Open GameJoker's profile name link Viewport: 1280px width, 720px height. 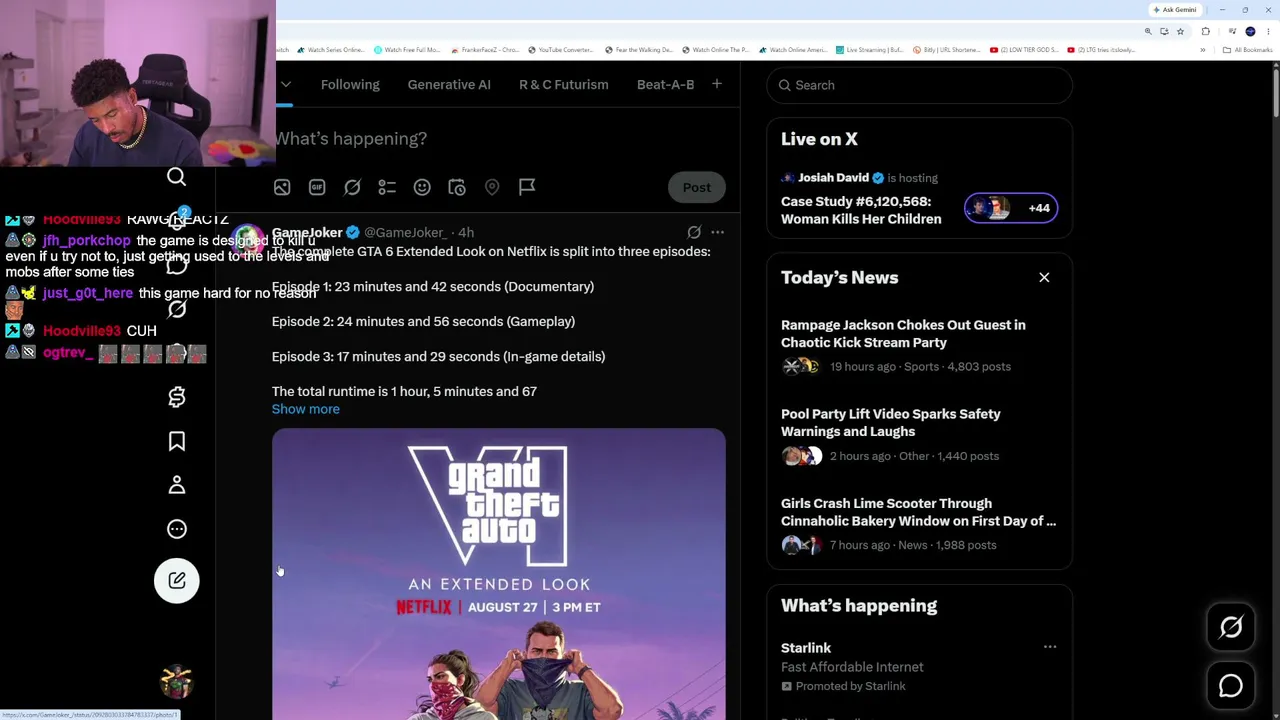[307, 233]
